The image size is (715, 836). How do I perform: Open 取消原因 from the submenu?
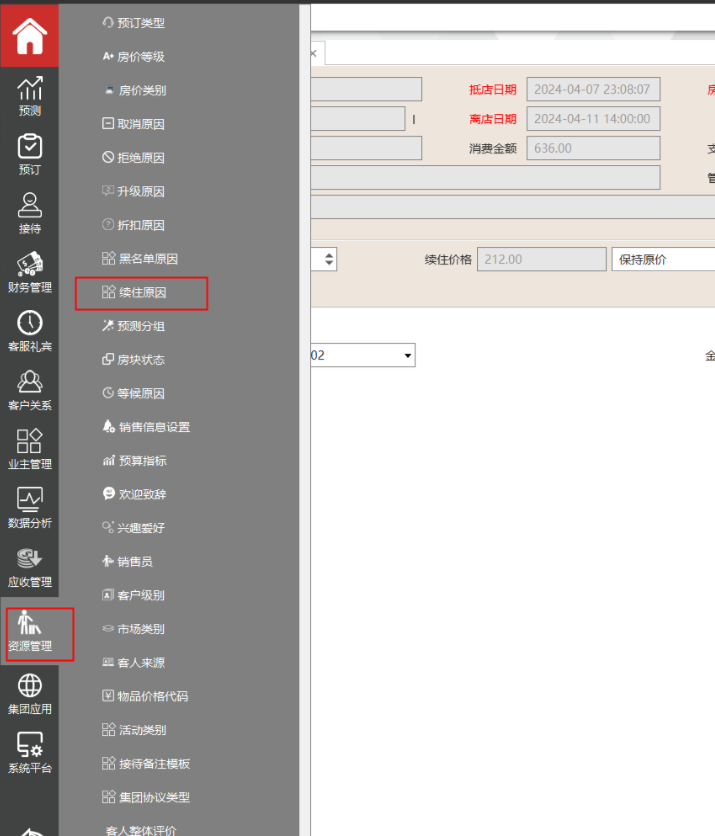(141, 124)
